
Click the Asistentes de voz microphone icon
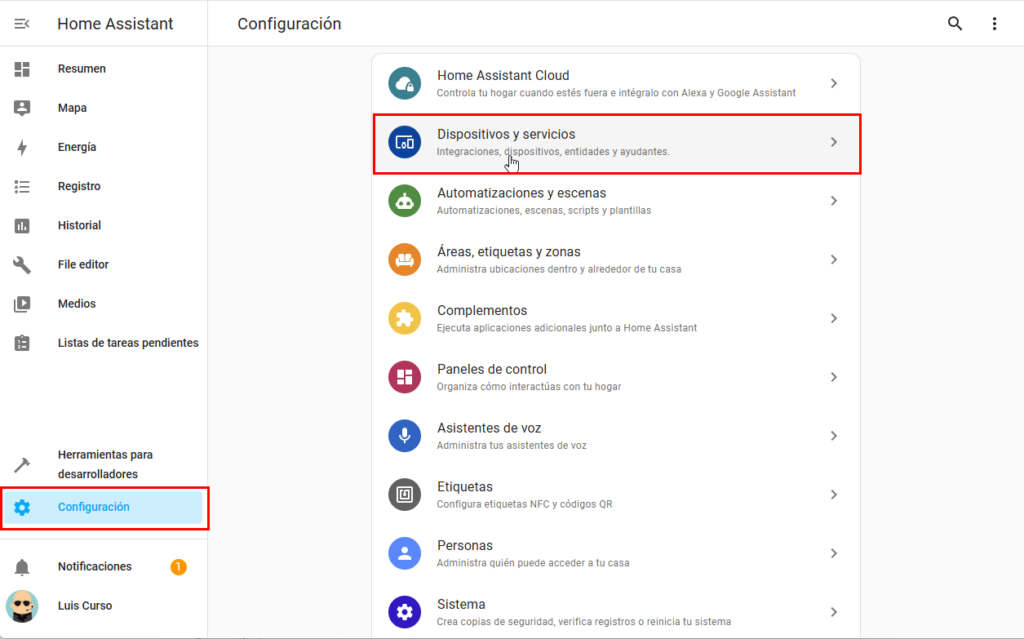point(404,436)
